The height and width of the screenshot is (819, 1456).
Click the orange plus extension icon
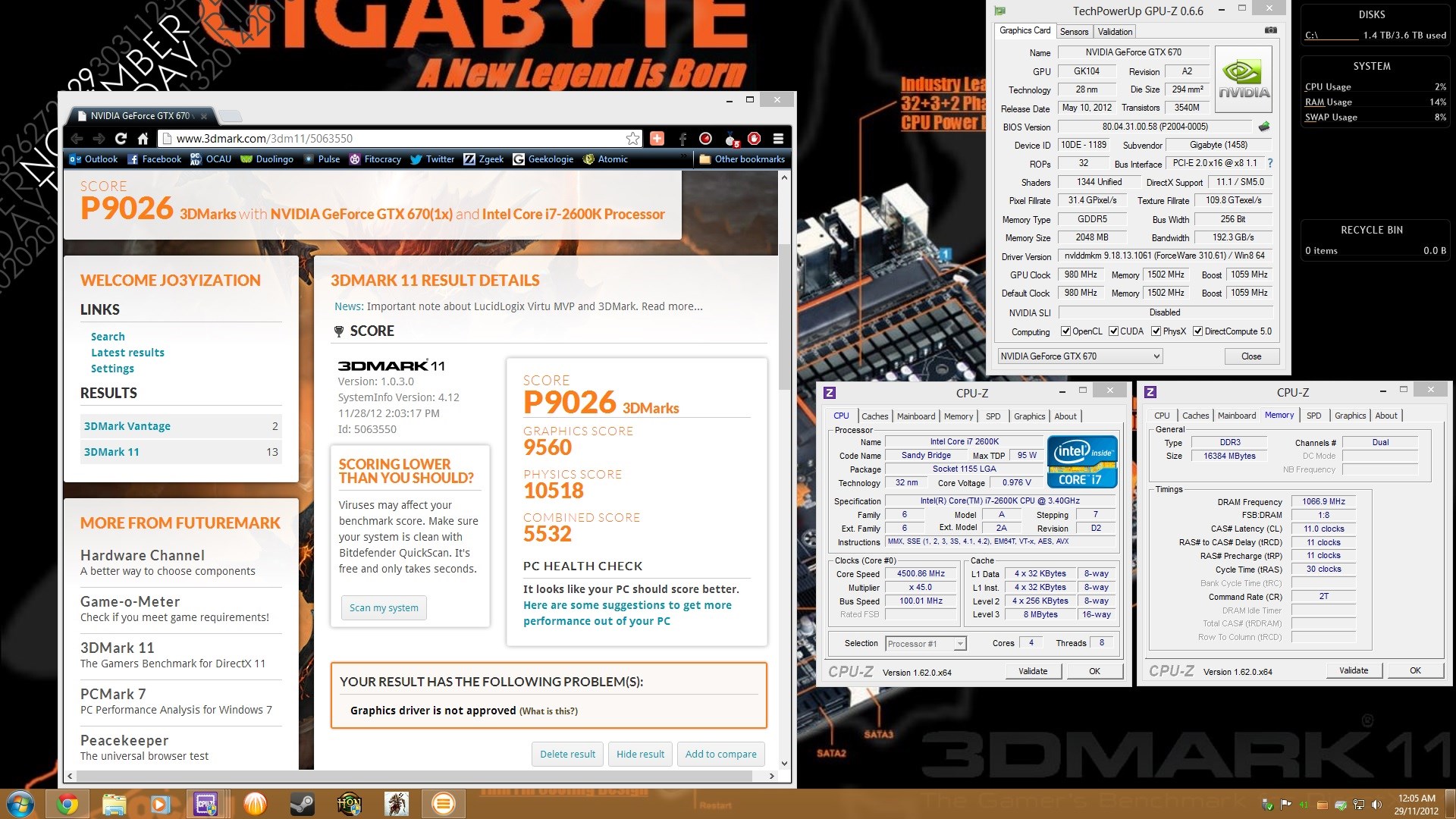pos(657,139)
